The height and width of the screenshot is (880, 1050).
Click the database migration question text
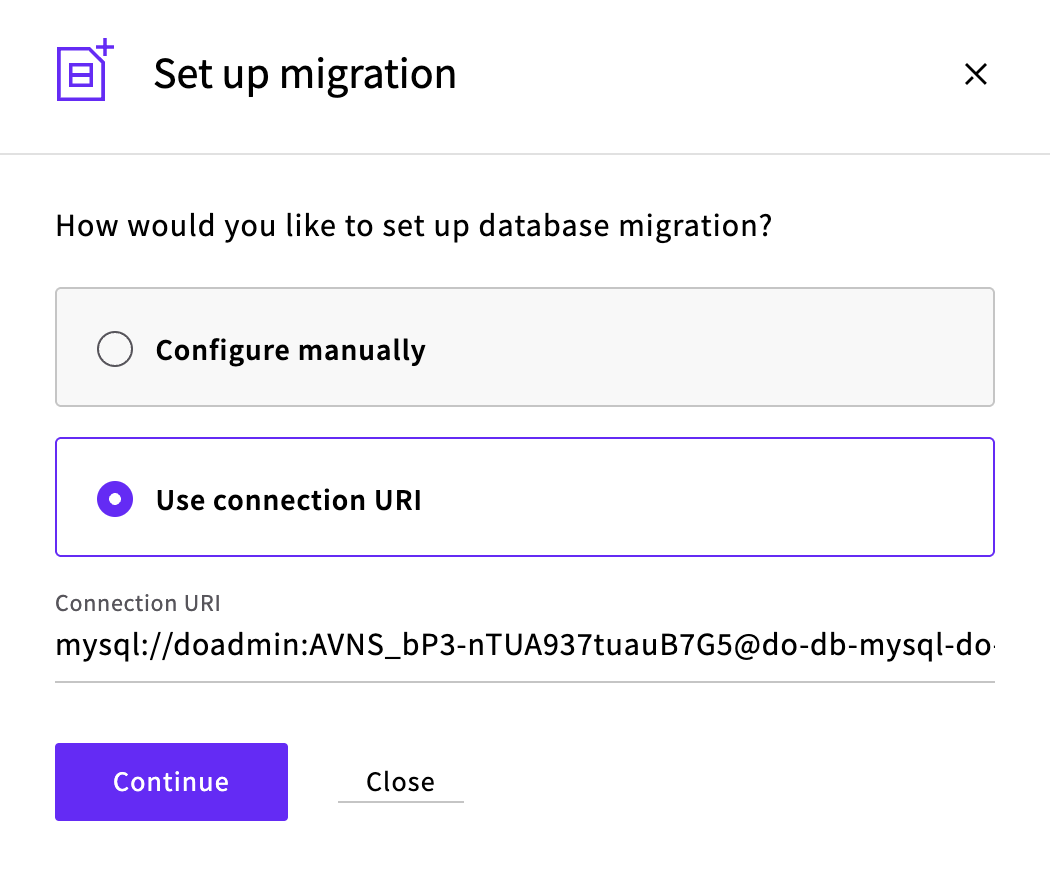pyautogui.click(x=413, y=225)
